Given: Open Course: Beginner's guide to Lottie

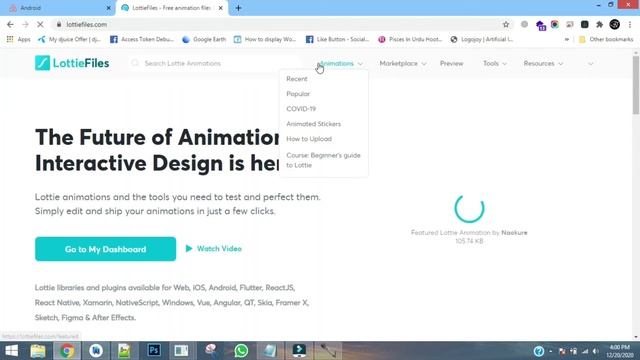Looking at the screenshot, I should [x=323, y=160].
